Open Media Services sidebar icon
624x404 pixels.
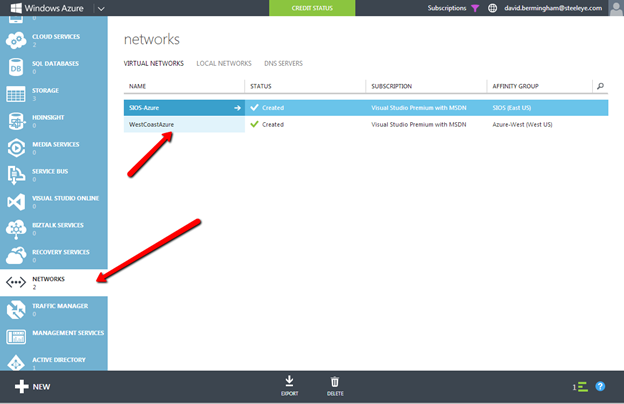(16, 148)
